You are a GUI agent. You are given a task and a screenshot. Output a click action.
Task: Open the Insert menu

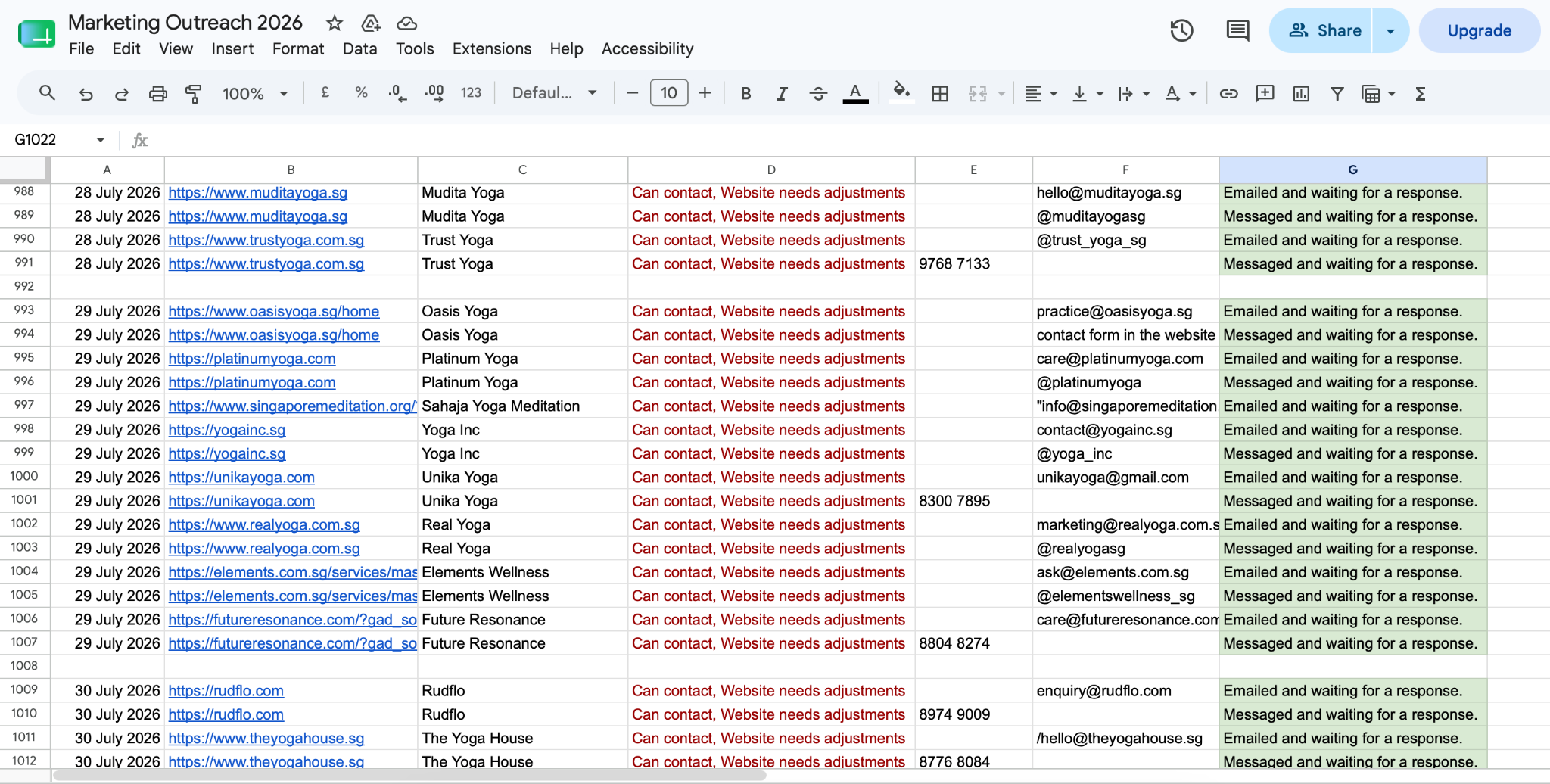[x=232, y=48]
